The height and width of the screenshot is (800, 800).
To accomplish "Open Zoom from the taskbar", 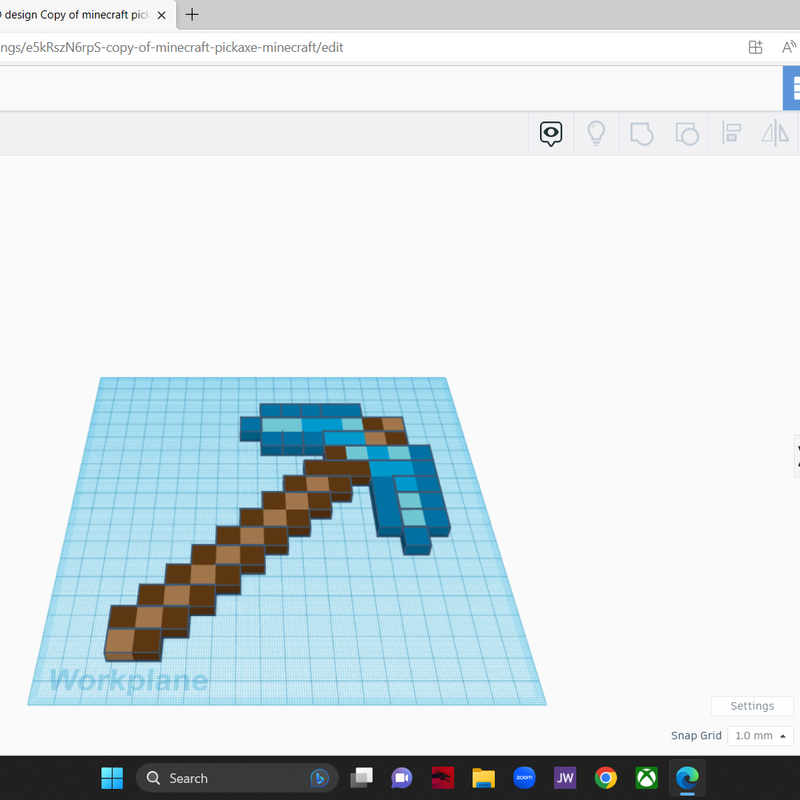I will coord(523,778).
